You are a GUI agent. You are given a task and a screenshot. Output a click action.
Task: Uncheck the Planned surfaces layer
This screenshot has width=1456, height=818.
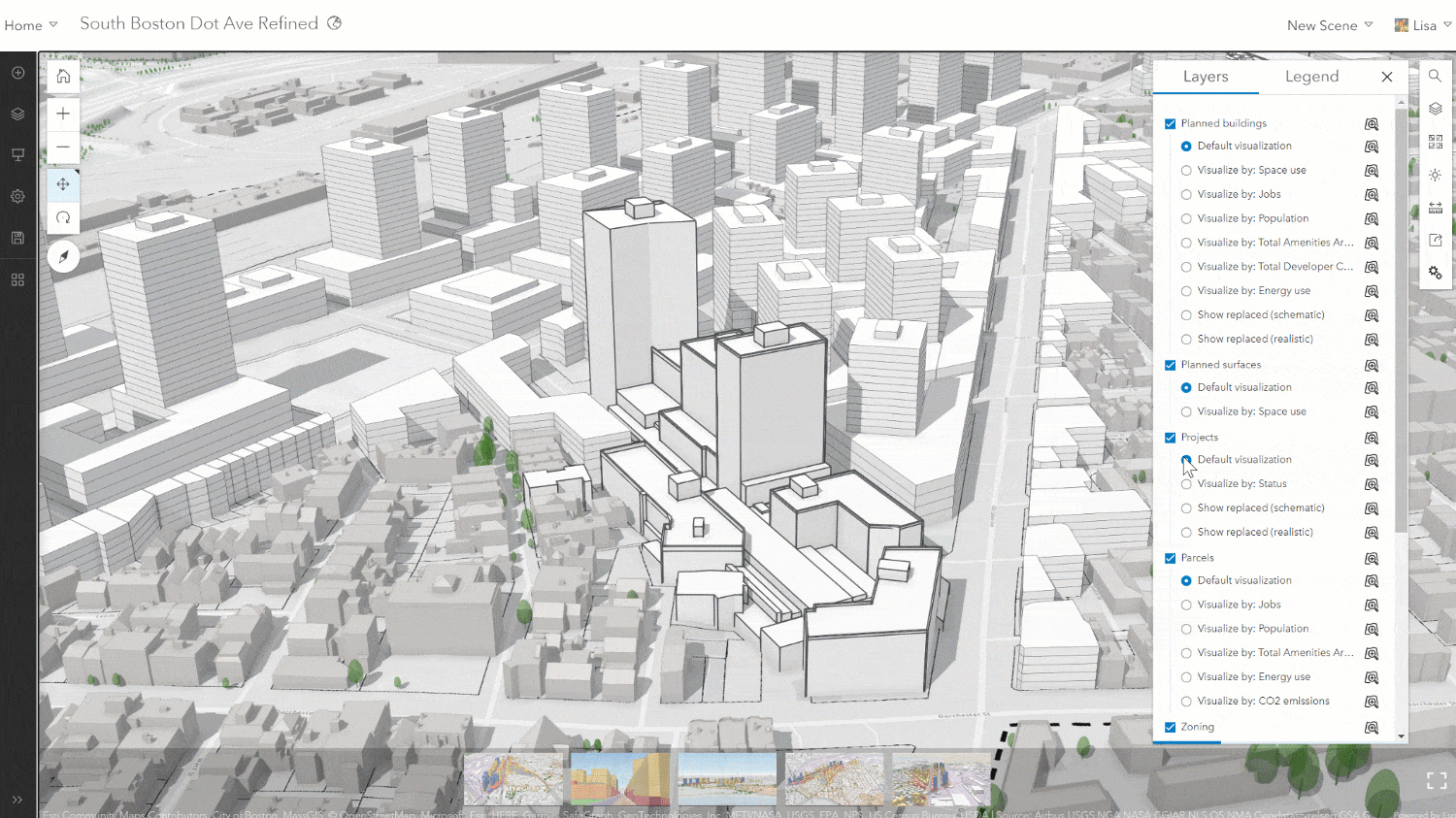click(x=1171, y=366)
